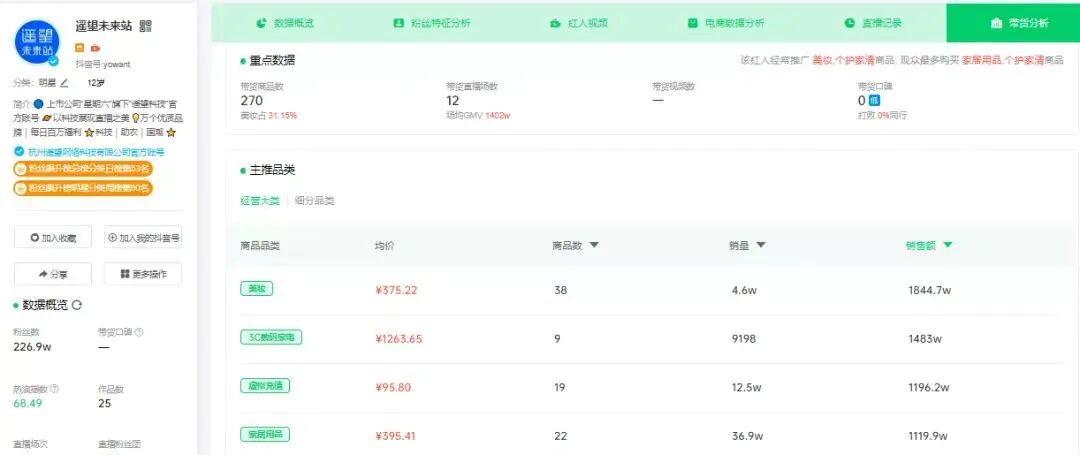Viewport: 1080px width, 455px height.
Task: Click the ¥95.80 average price
Action: pyautogui.click(x=393, y=388)
